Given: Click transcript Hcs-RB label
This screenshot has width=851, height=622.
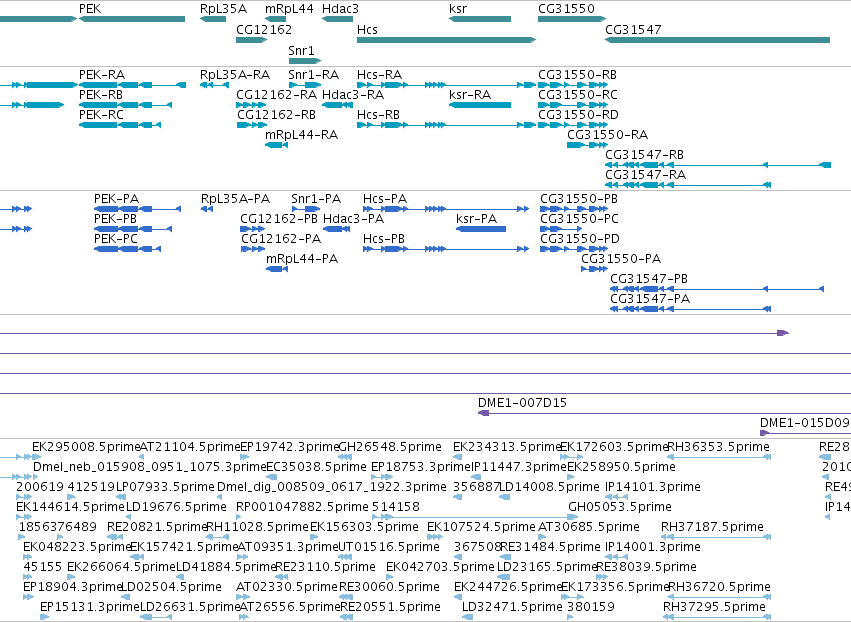Looking at the screenshot, I should (x=378, y=115).
